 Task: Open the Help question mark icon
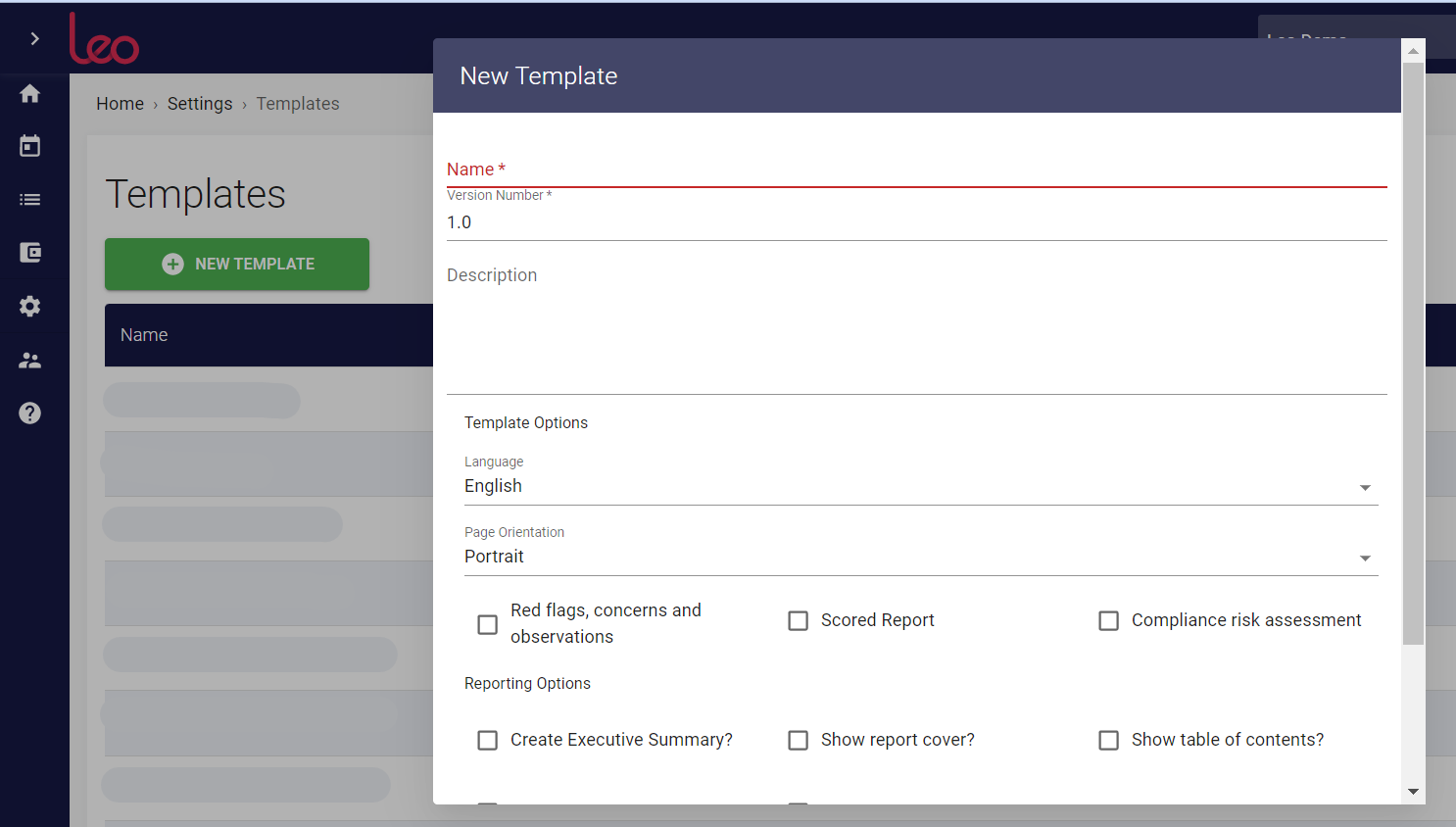point(29,413)
